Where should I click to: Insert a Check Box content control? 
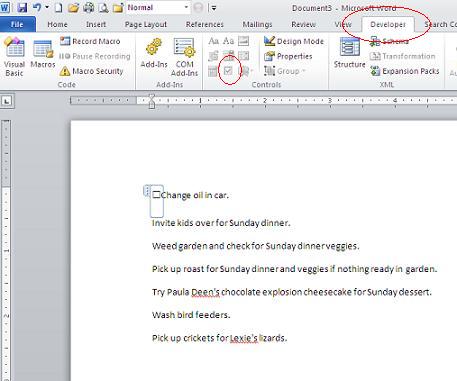tap(228, 71)
